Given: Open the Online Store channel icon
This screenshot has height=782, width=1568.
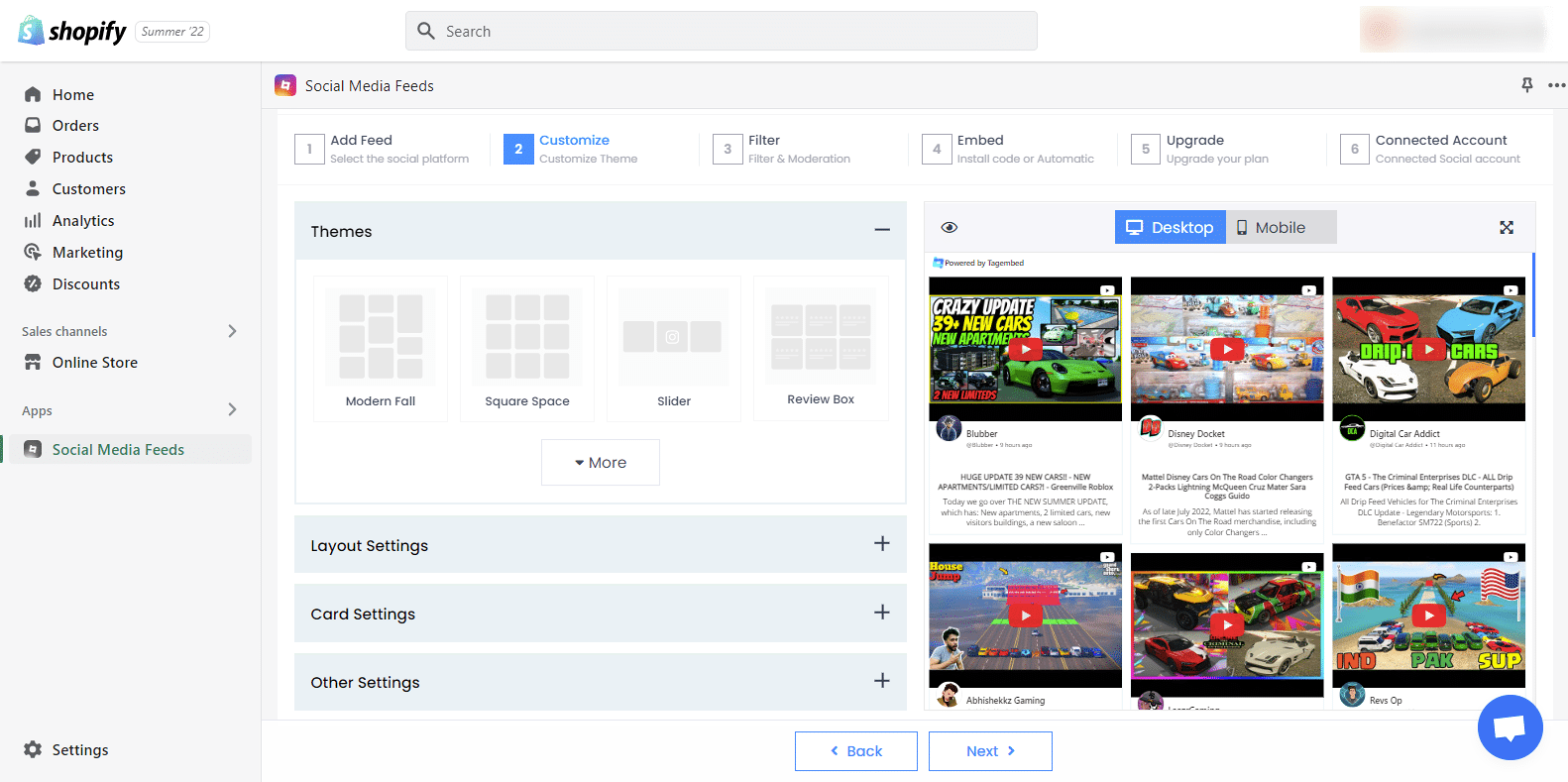Looking at the screenshot, I should [x=33, y=362].
